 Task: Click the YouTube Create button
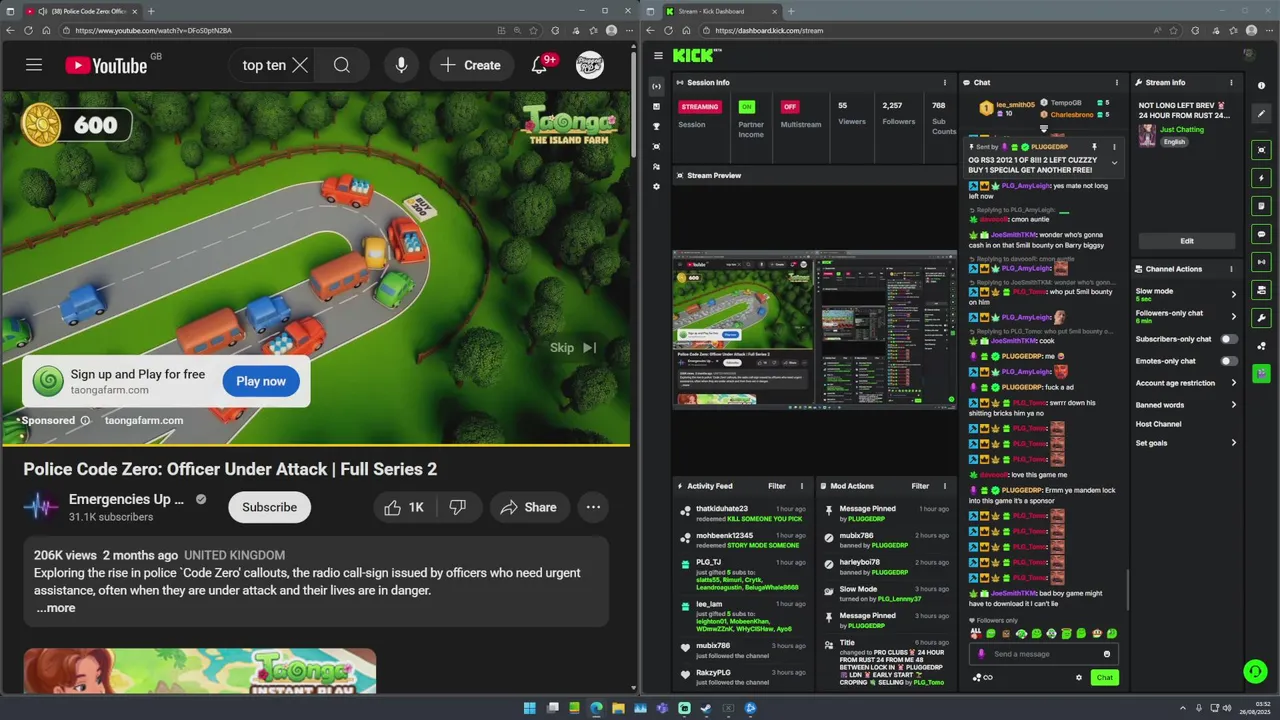coord(470,65)
